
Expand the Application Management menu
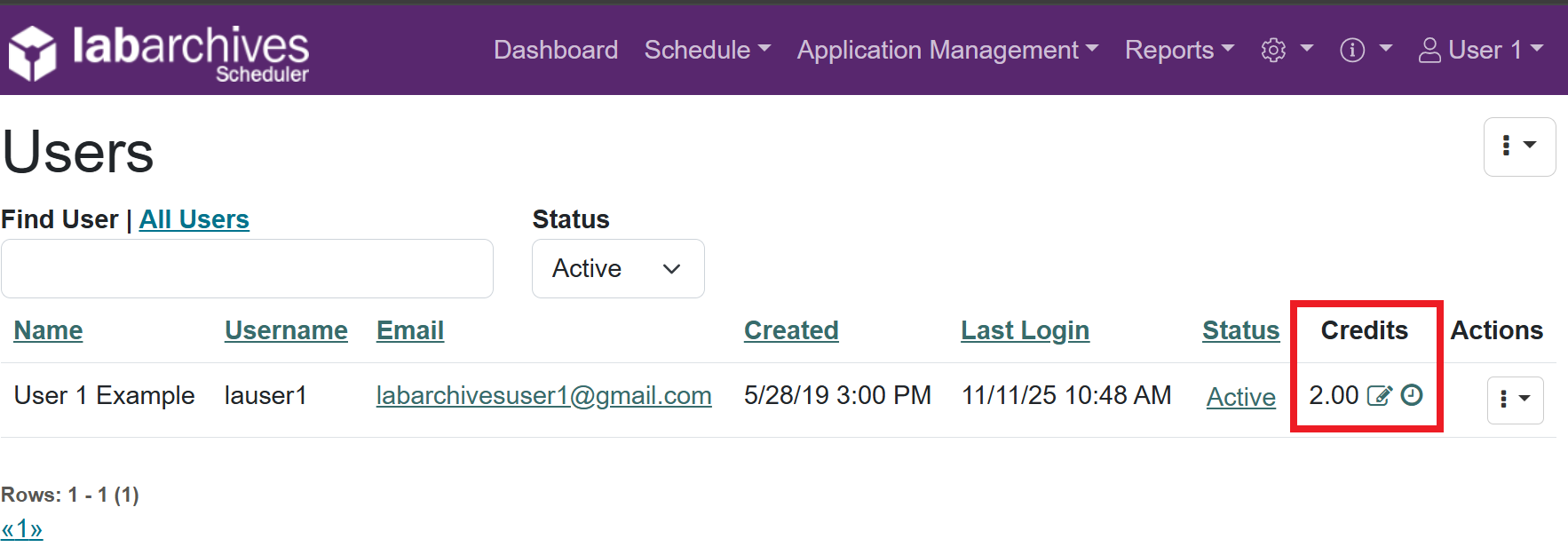click(x=946, y=50)
